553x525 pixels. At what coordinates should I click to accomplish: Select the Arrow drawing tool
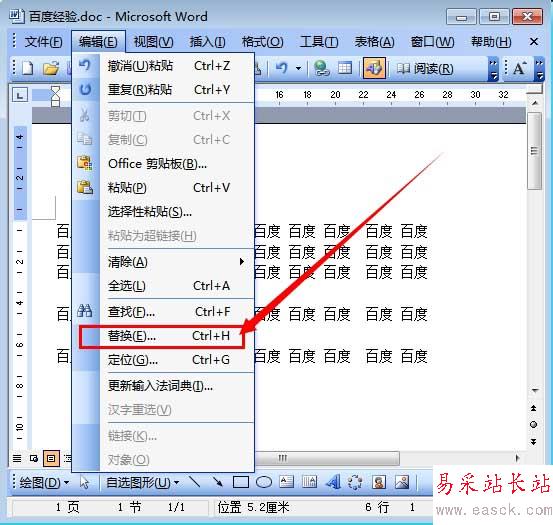click(x=217, y=482)
